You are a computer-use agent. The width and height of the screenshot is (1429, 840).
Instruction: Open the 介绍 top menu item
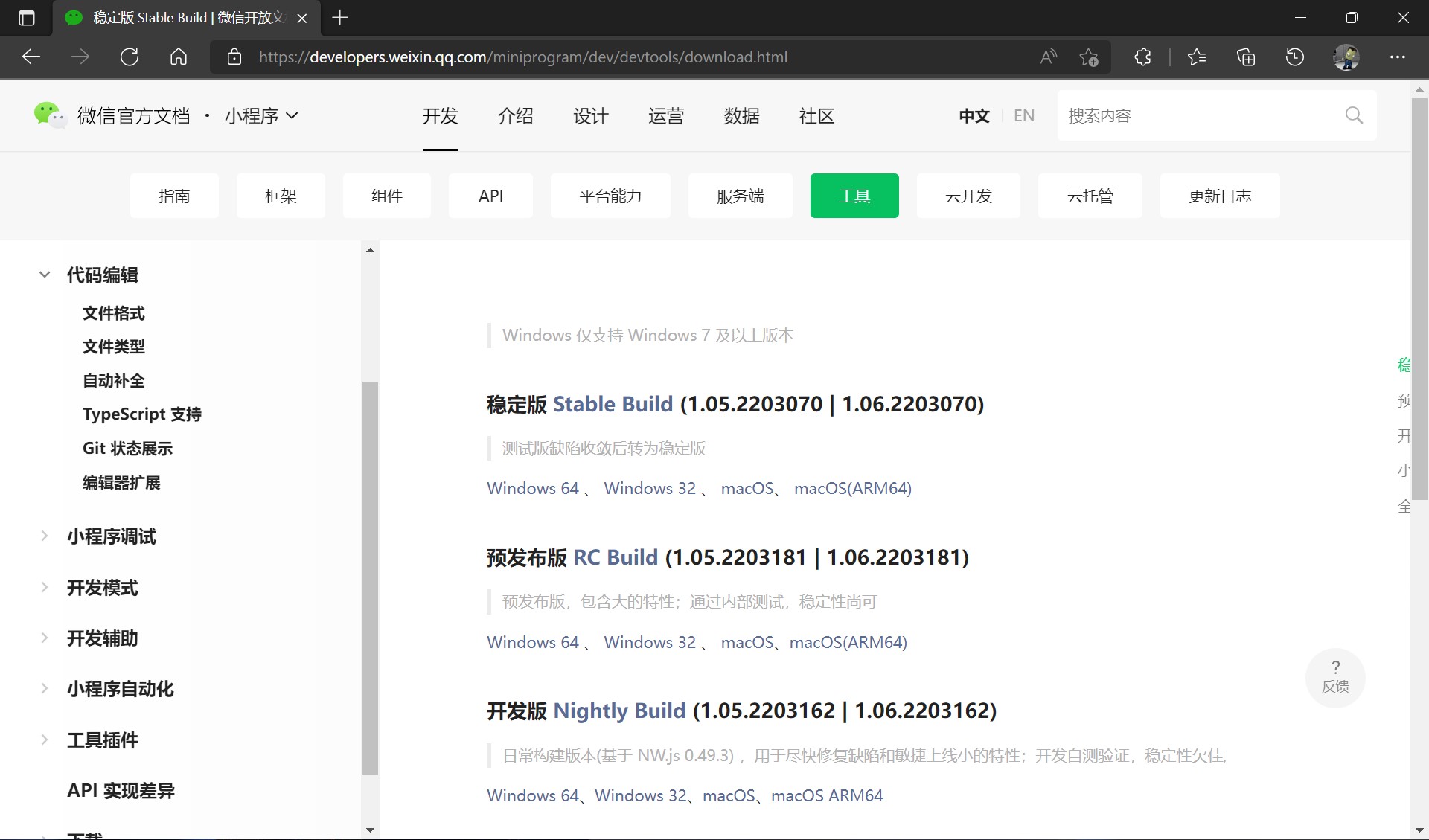click(515, 115)
